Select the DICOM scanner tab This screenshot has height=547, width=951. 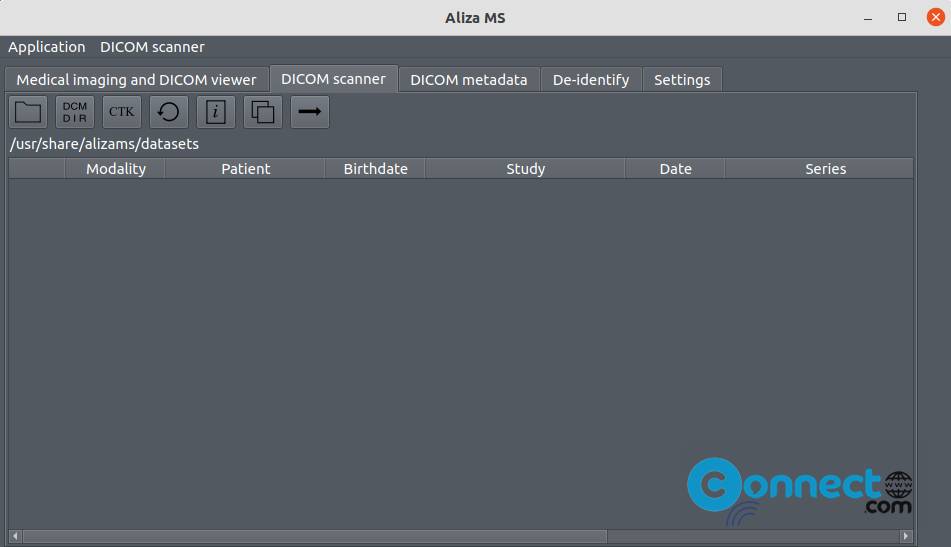[333, 79]
